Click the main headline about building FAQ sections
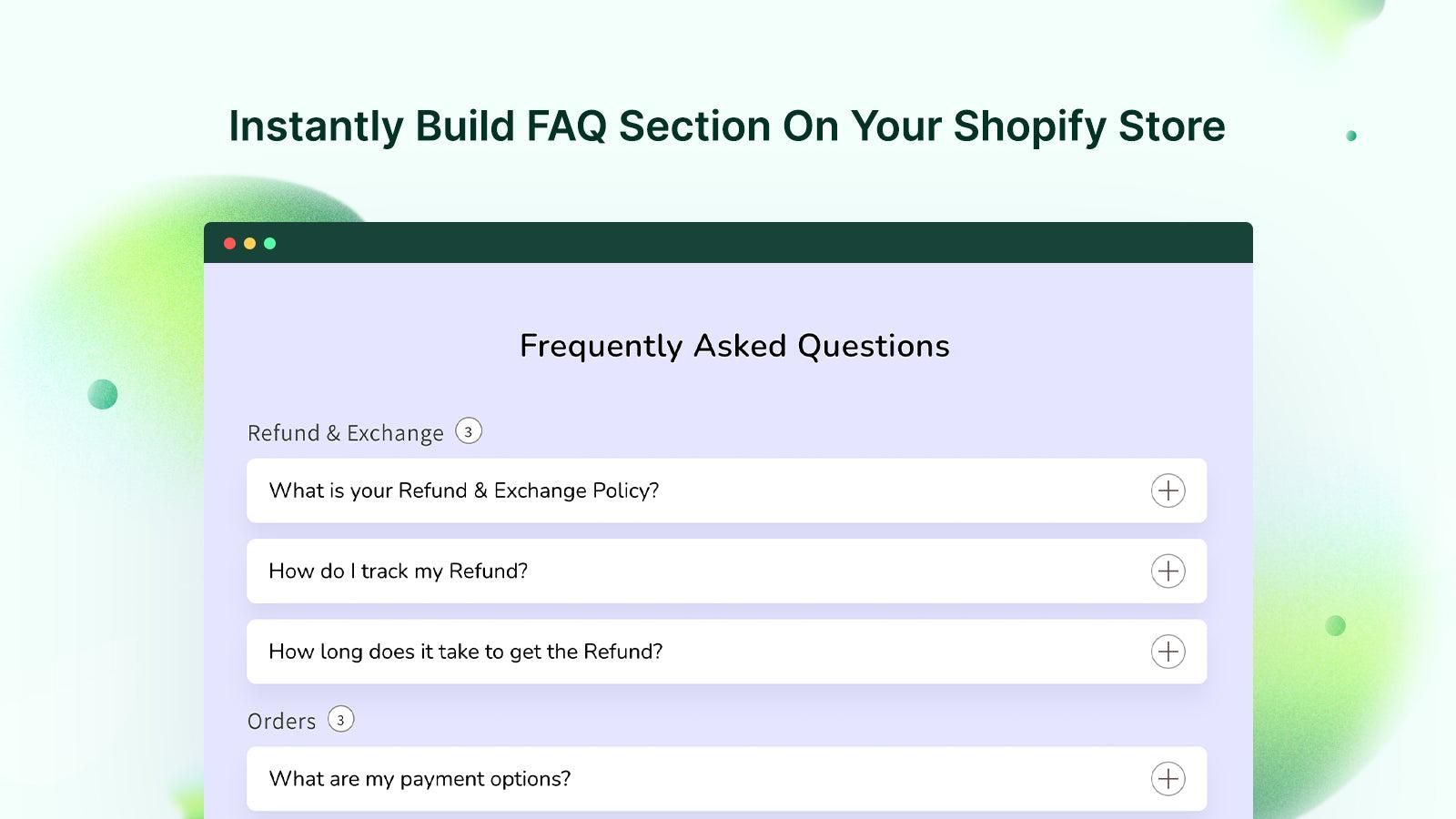 (726, 126)
